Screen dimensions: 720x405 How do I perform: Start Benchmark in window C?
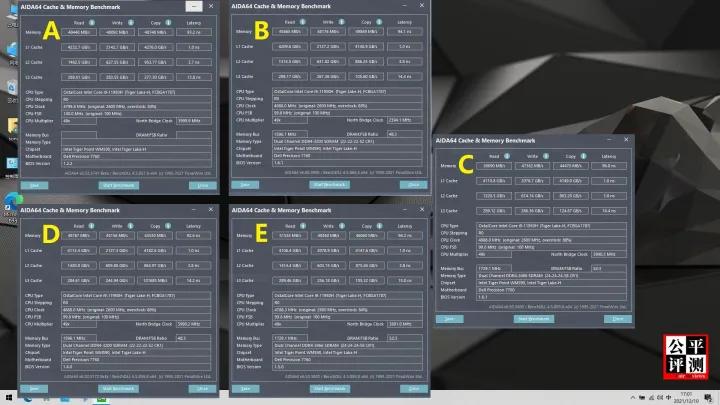coord(534,319)
